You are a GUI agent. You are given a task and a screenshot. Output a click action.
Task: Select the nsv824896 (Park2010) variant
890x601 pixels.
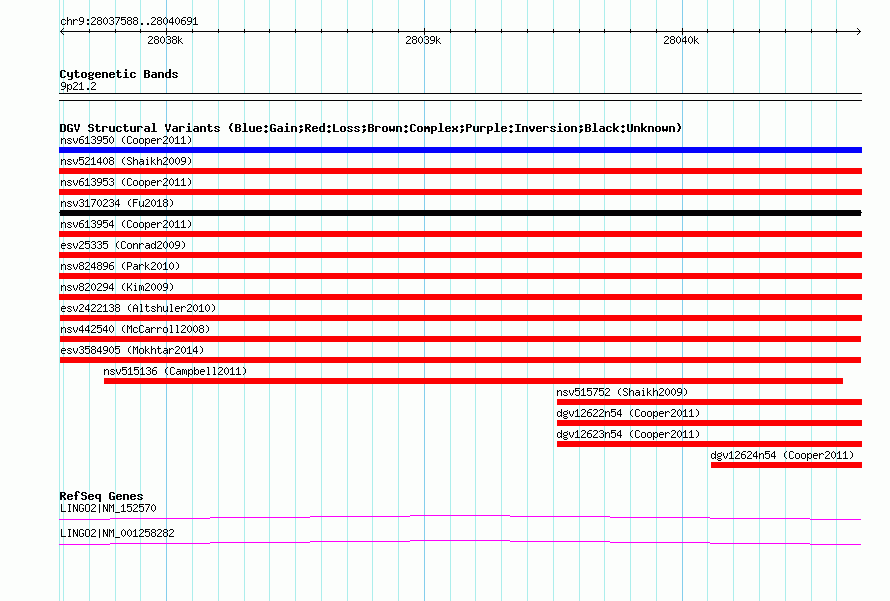(x=120, y=266)
